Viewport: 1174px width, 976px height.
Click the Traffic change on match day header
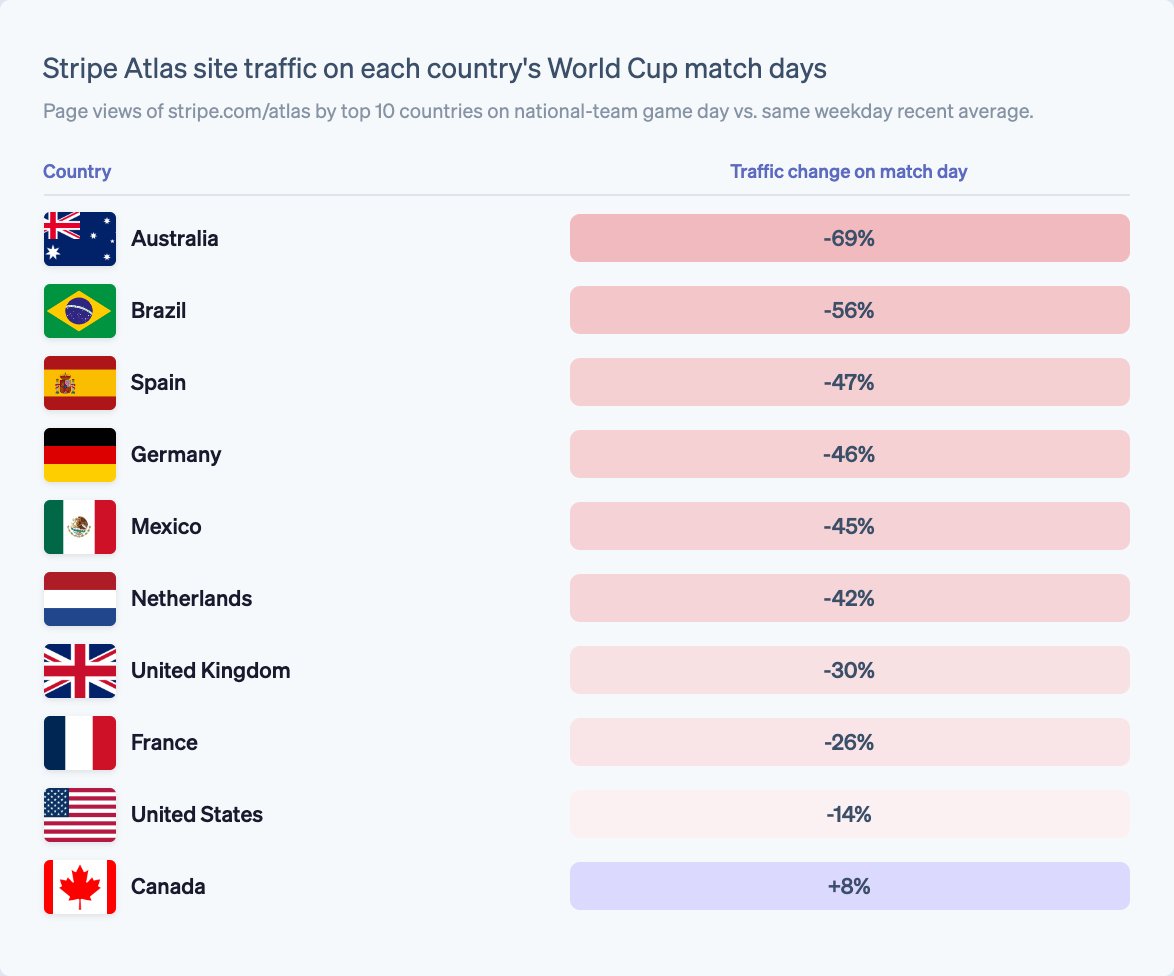[x=849, y=171]
